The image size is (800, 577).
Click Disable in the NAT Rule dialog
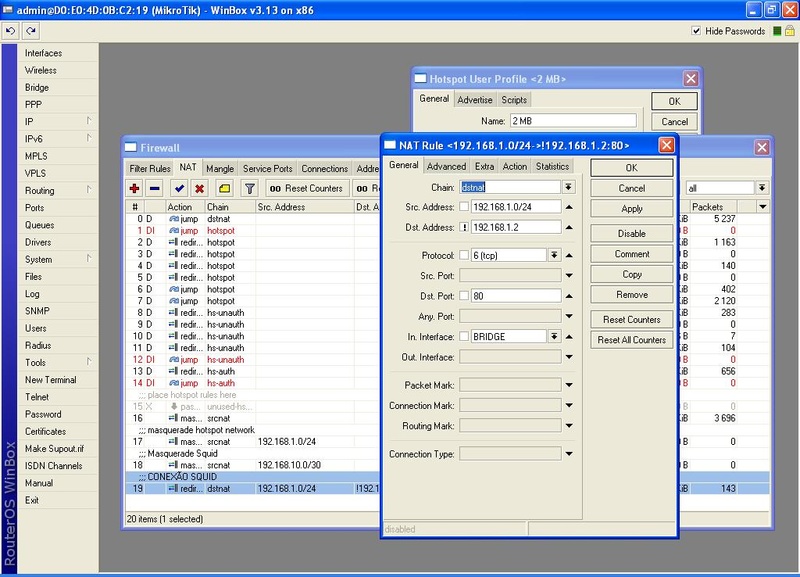click(x=632, y=233)
